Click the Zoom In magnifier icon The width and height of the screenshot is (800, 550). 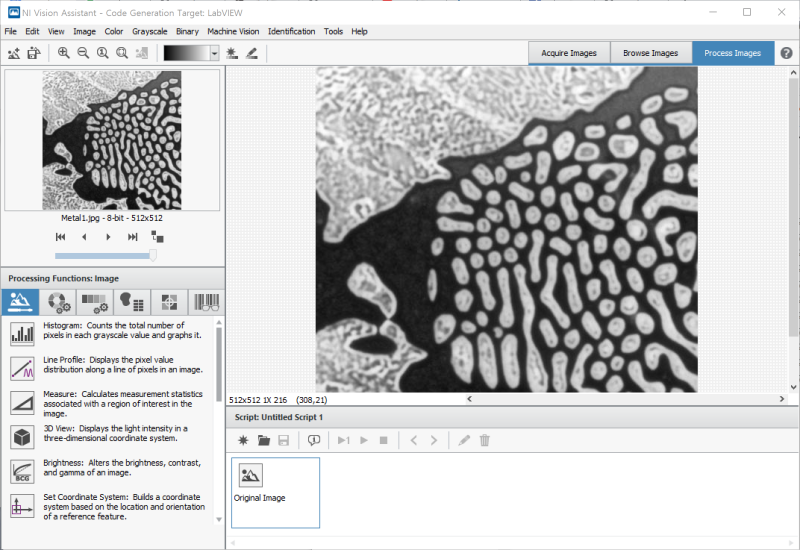click(64, 53)
